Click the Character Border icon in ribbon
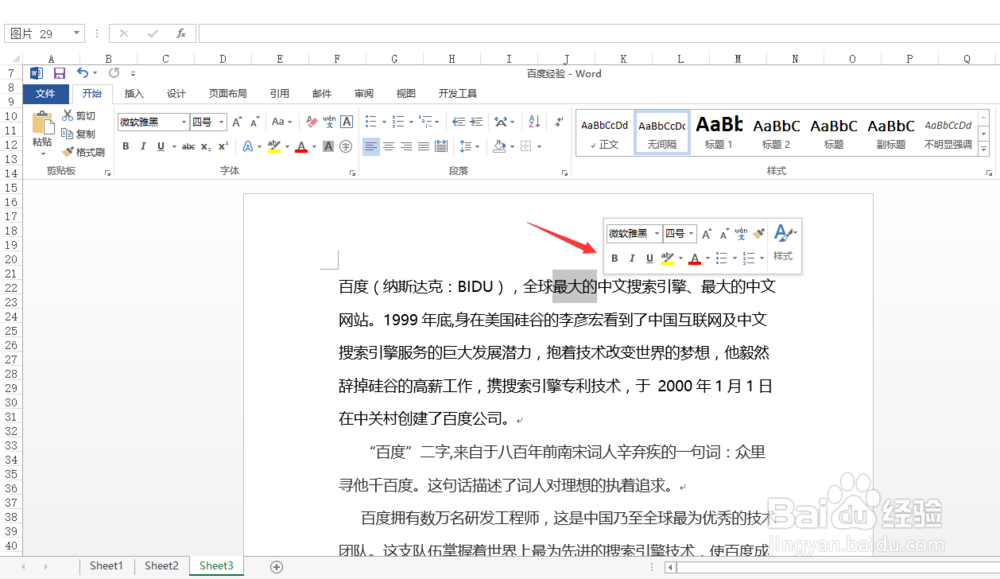The height and width of the screenshot is (579, 1000). pyautogui.click(x=346, y=121)
